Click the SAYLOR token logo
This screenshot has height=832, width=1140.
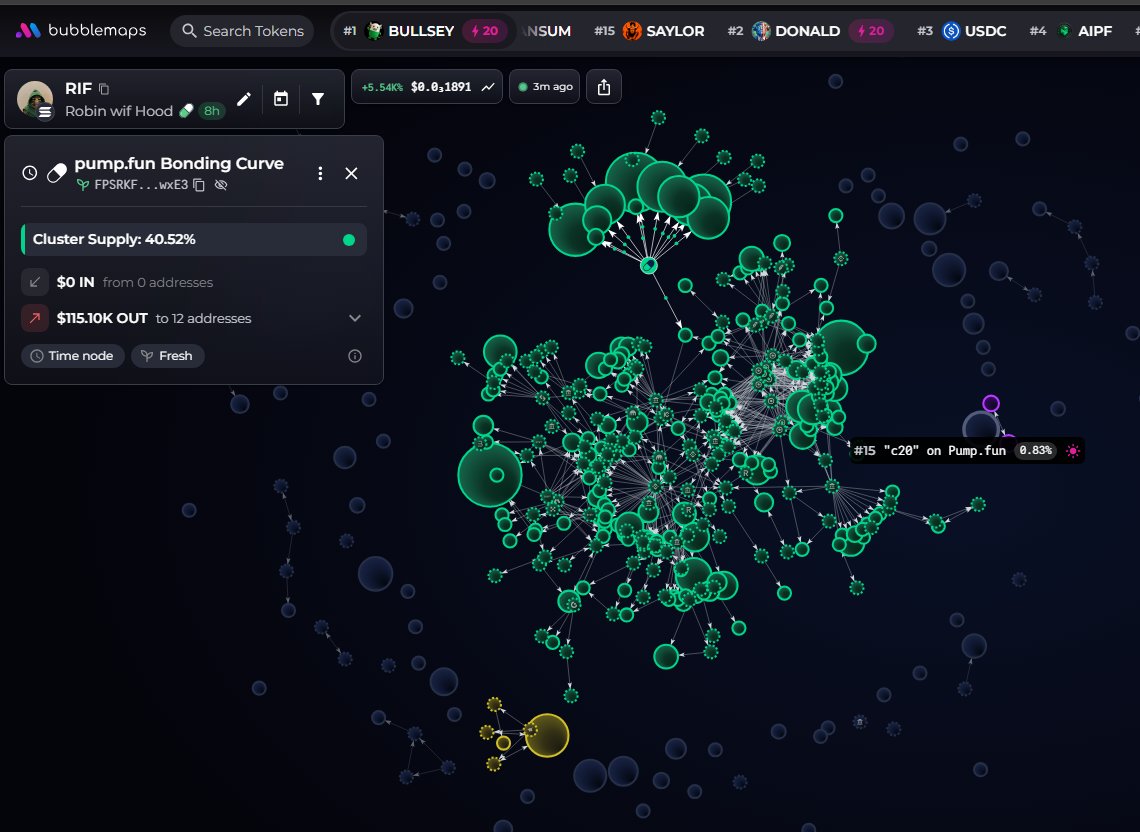tap(632, 31)
